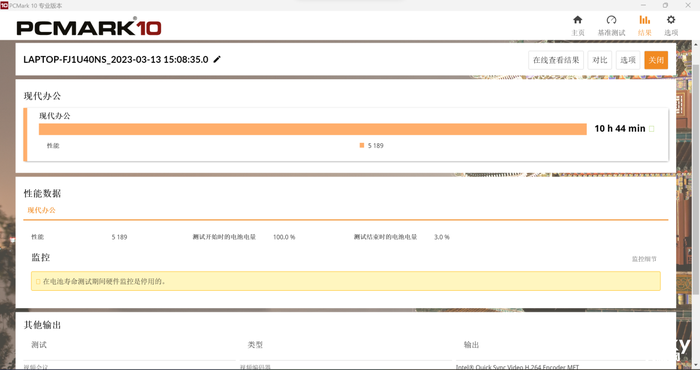
Task: Click the vertical scrollbar on the right
Action: tap(696, 179)
